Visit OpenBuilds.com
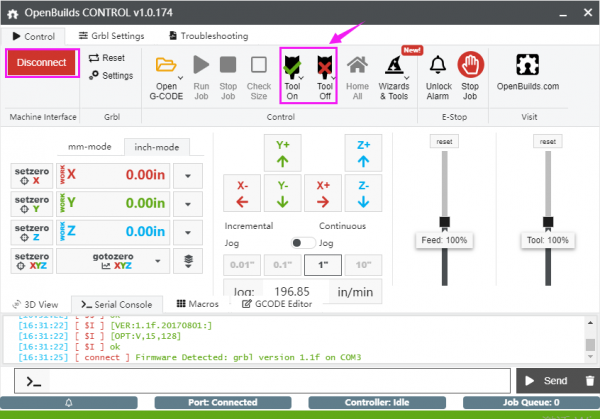Image resolution: width=600 pixels, height=419 pixels. (x=528, y=73)
